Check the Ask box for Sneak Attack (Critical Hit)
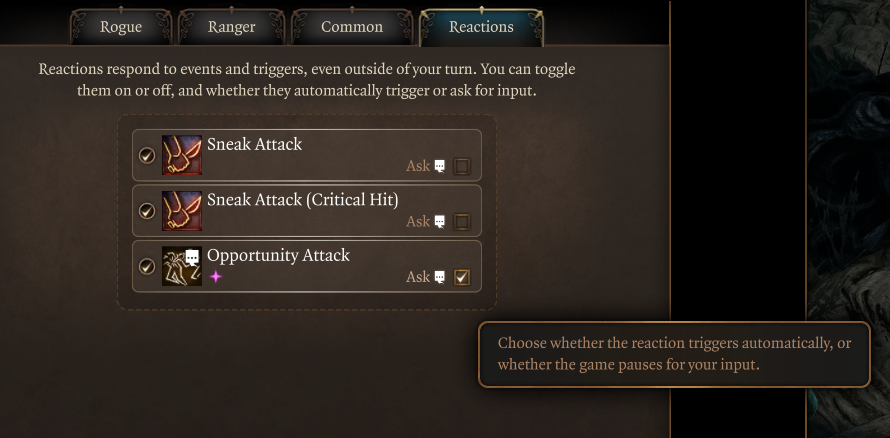This screenshot has width=890, height=438. (x=462, y=222)
